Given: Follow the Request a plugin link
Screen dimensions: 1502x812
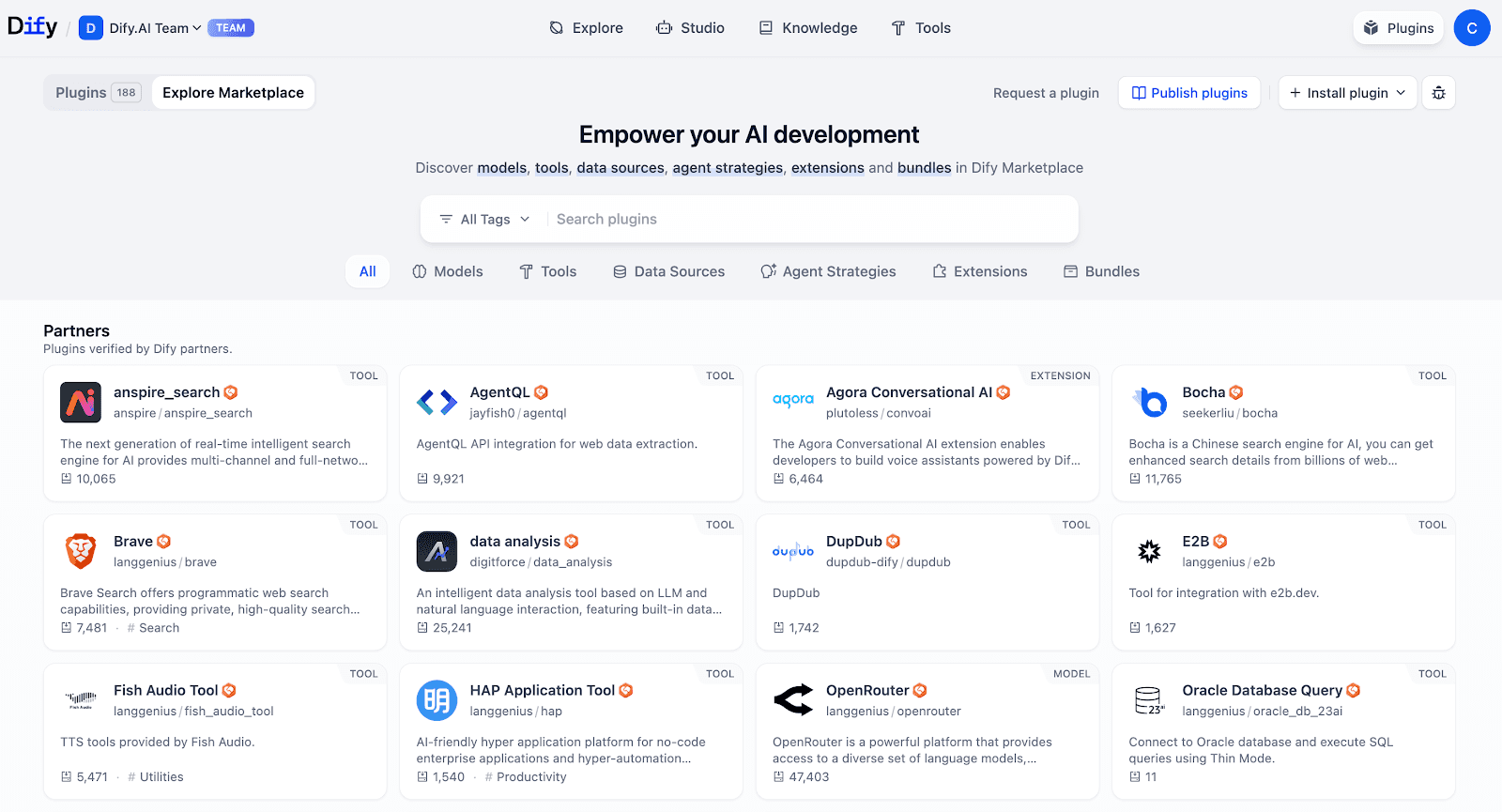Looking at the screenshot, I should (1046, 93).
